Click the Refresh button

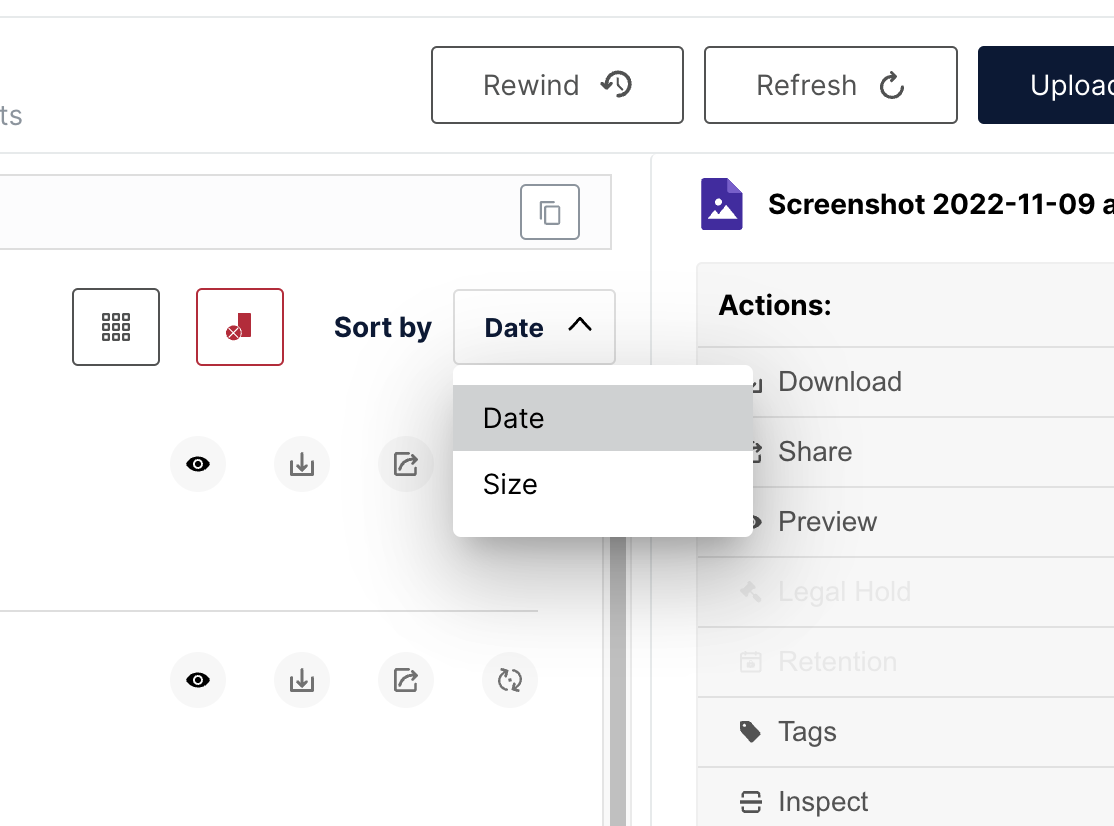(x=831, y=85)
